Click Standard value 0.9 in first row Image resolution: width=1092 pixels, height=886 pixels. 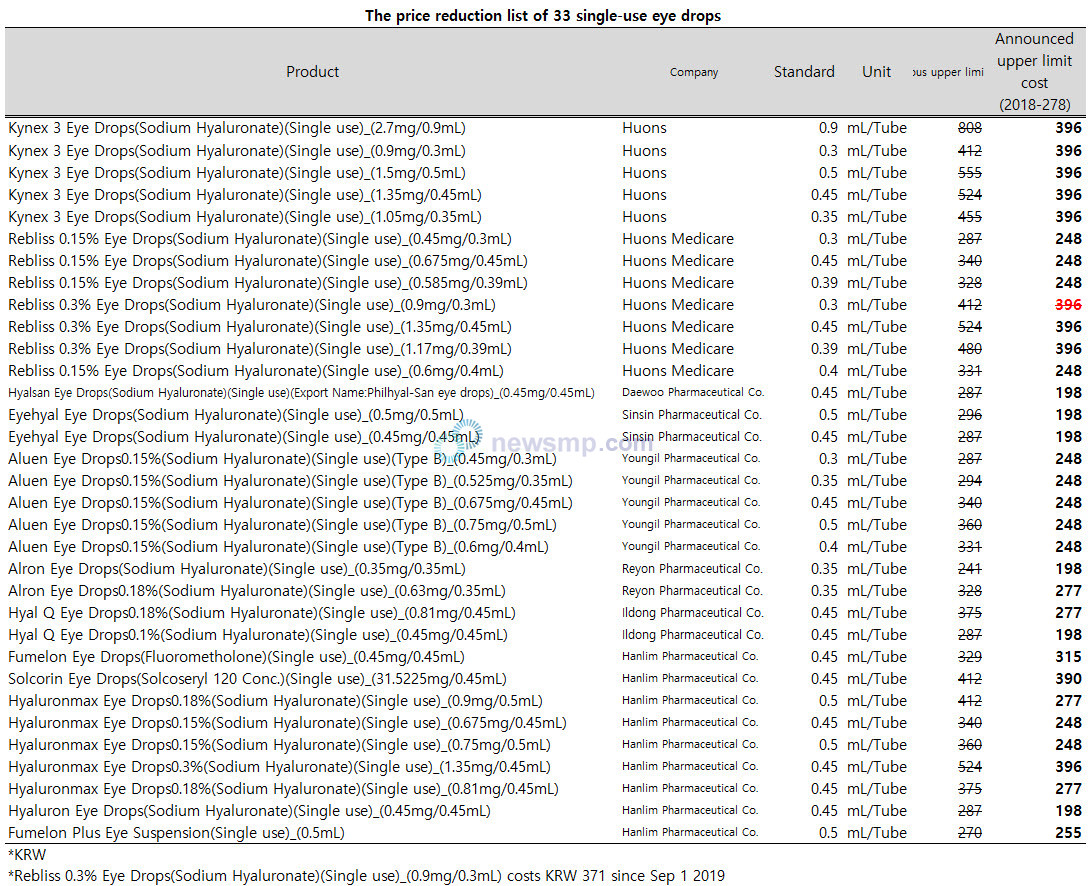pyautogui.click(x=828, y=128)
